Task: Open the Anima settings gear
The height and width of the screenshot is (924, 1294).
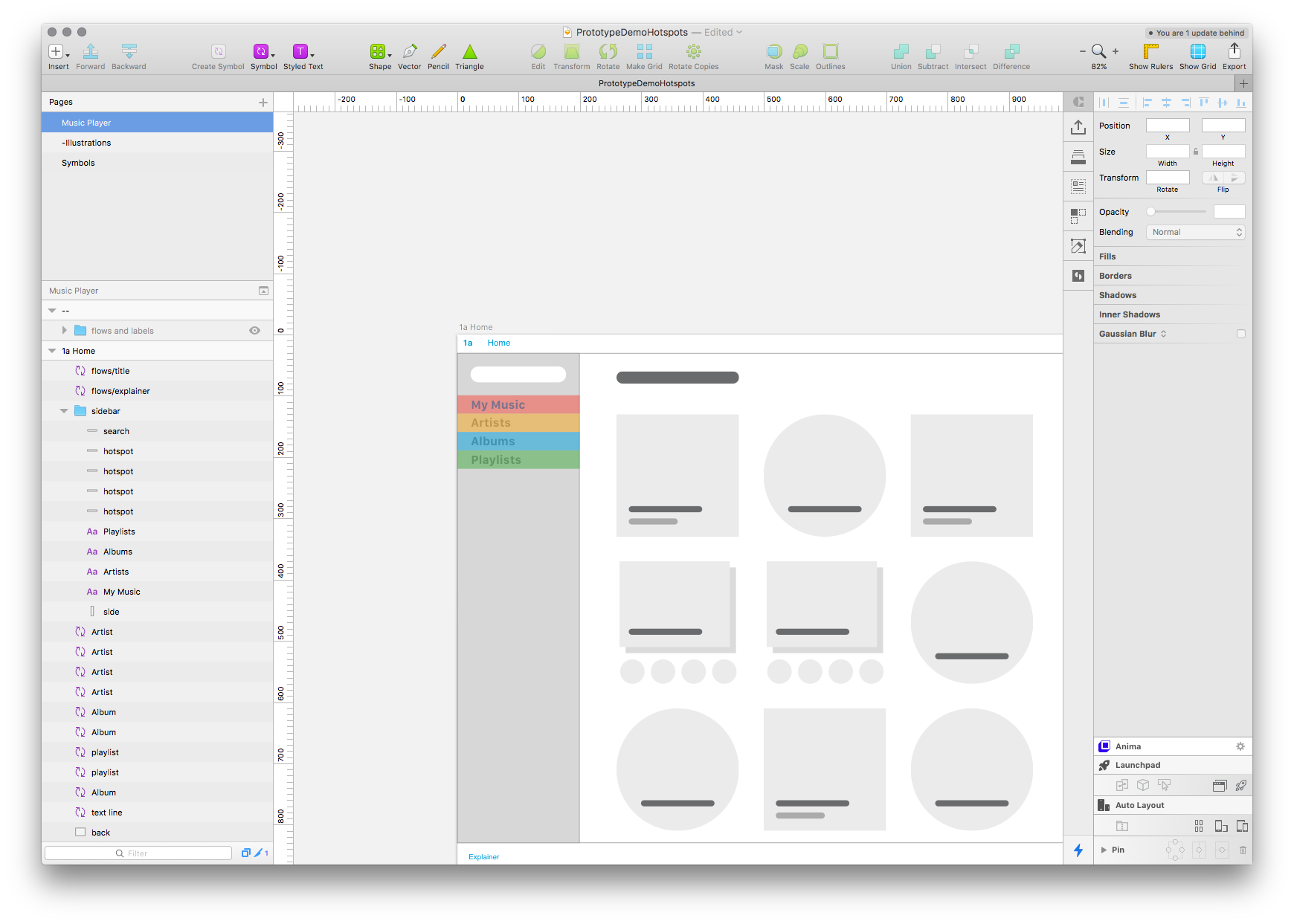Action: 1240,746
